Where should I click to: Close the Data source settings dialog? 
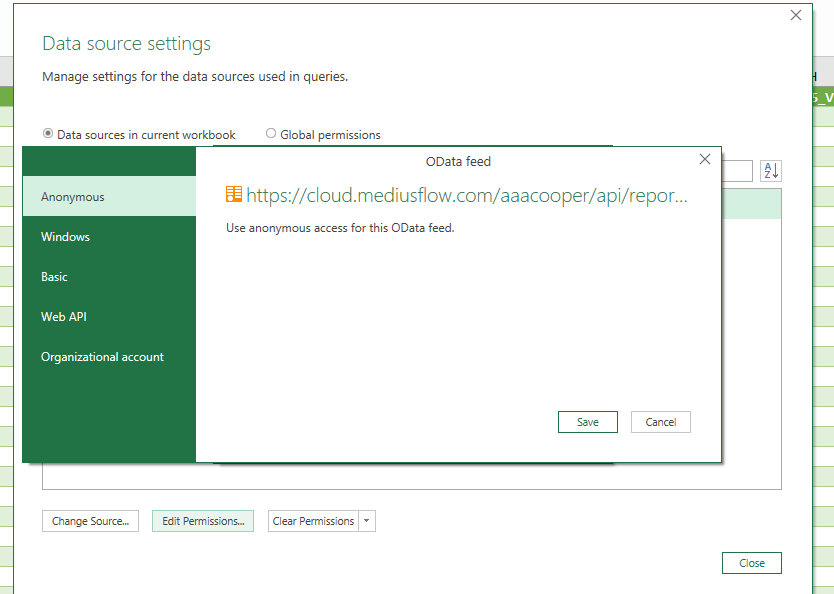[x=752, y=563]
